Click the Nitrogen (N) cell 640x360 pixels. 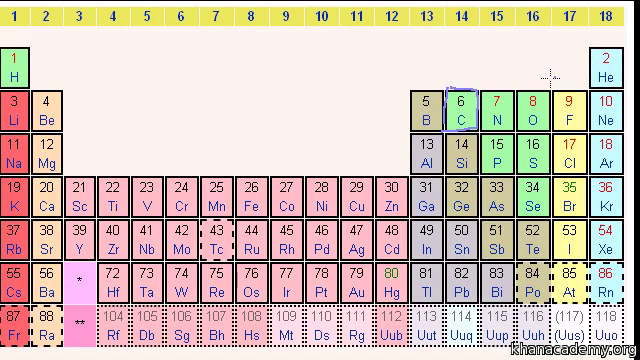point(497,111)
